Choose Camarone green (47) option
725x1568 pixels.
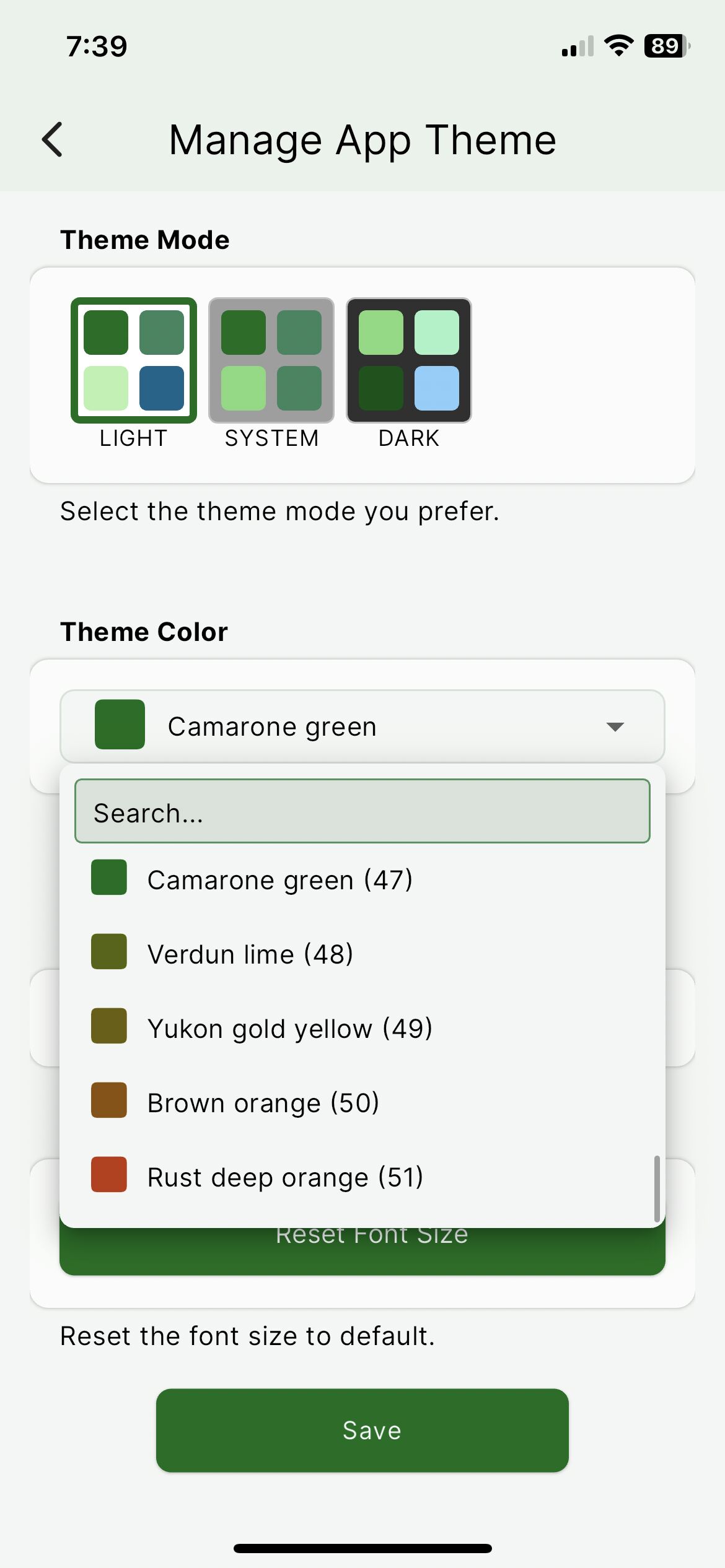[280, 879]
